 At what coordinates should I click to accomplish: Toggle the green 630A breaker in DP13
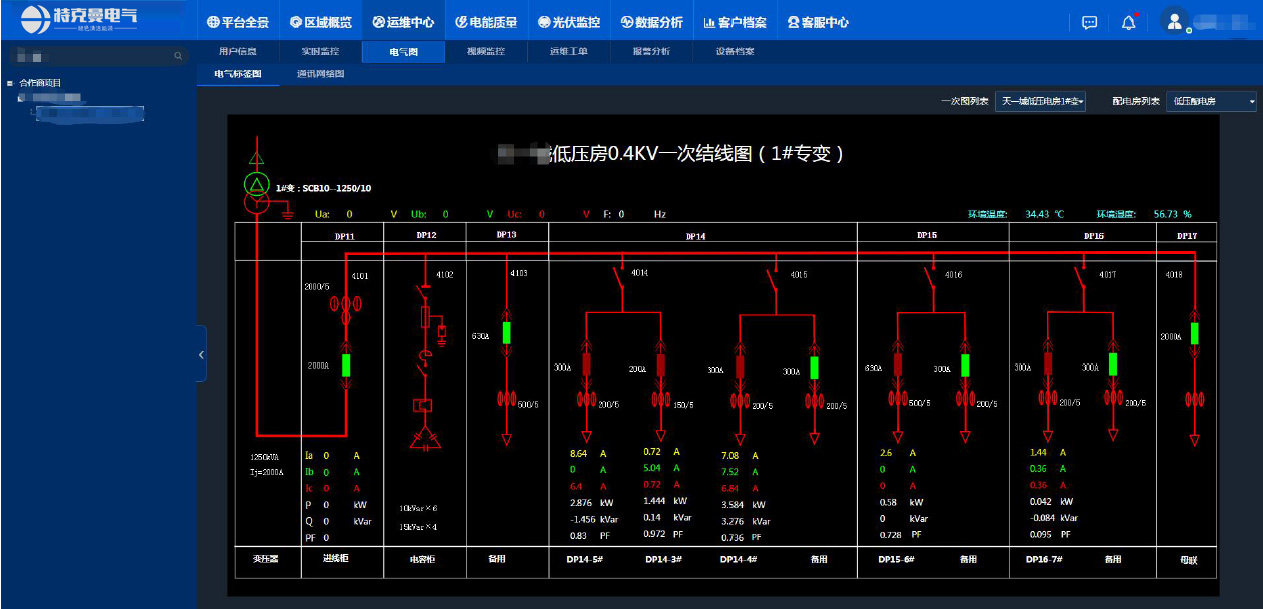(506, 333)
